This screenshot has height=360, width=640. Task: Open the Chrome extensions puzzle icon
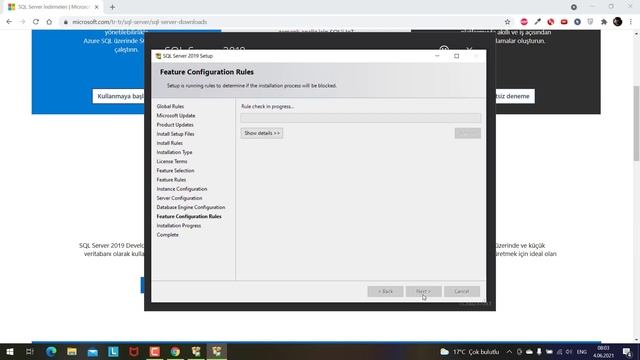pyautogui.click(x=604, y=22)
